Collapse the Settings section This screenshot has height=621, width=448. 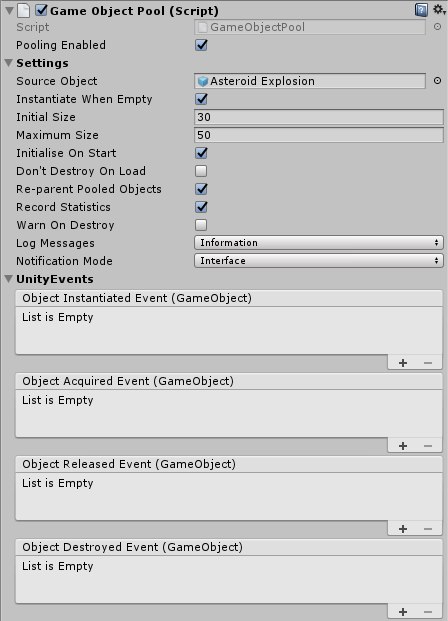tap(9, 63)
